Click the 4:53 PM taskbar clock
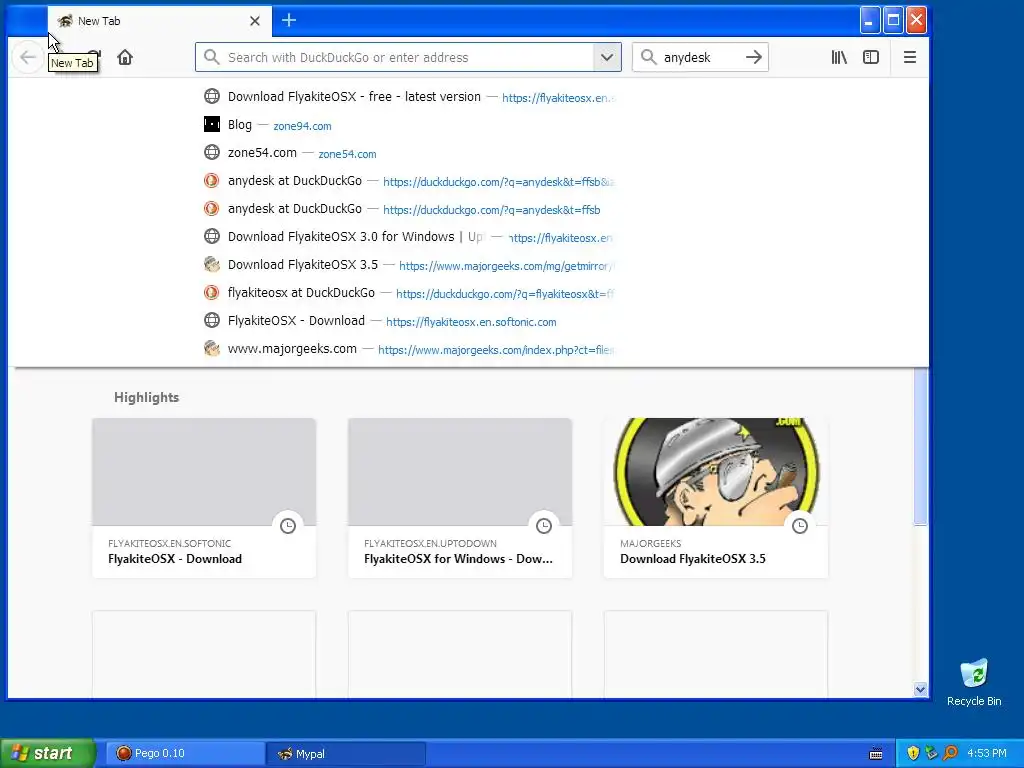 click(x=987, y=754)
